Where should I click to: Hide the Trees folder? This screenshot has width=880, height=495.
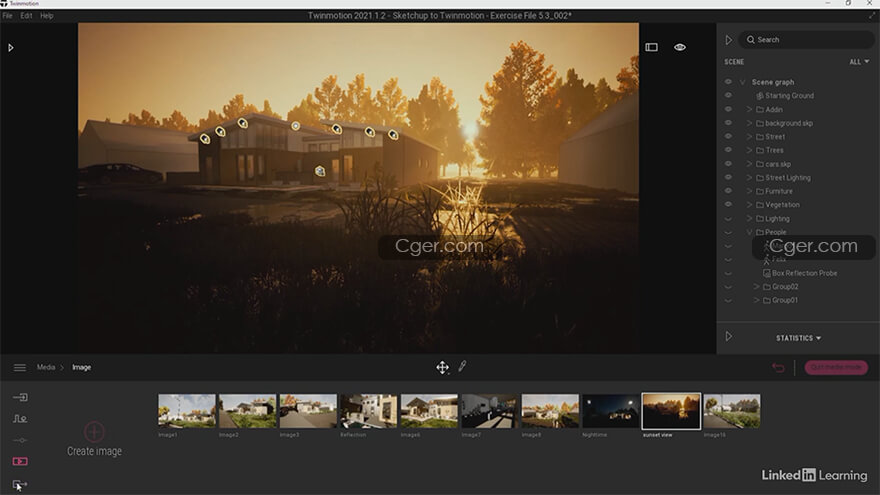728,150
